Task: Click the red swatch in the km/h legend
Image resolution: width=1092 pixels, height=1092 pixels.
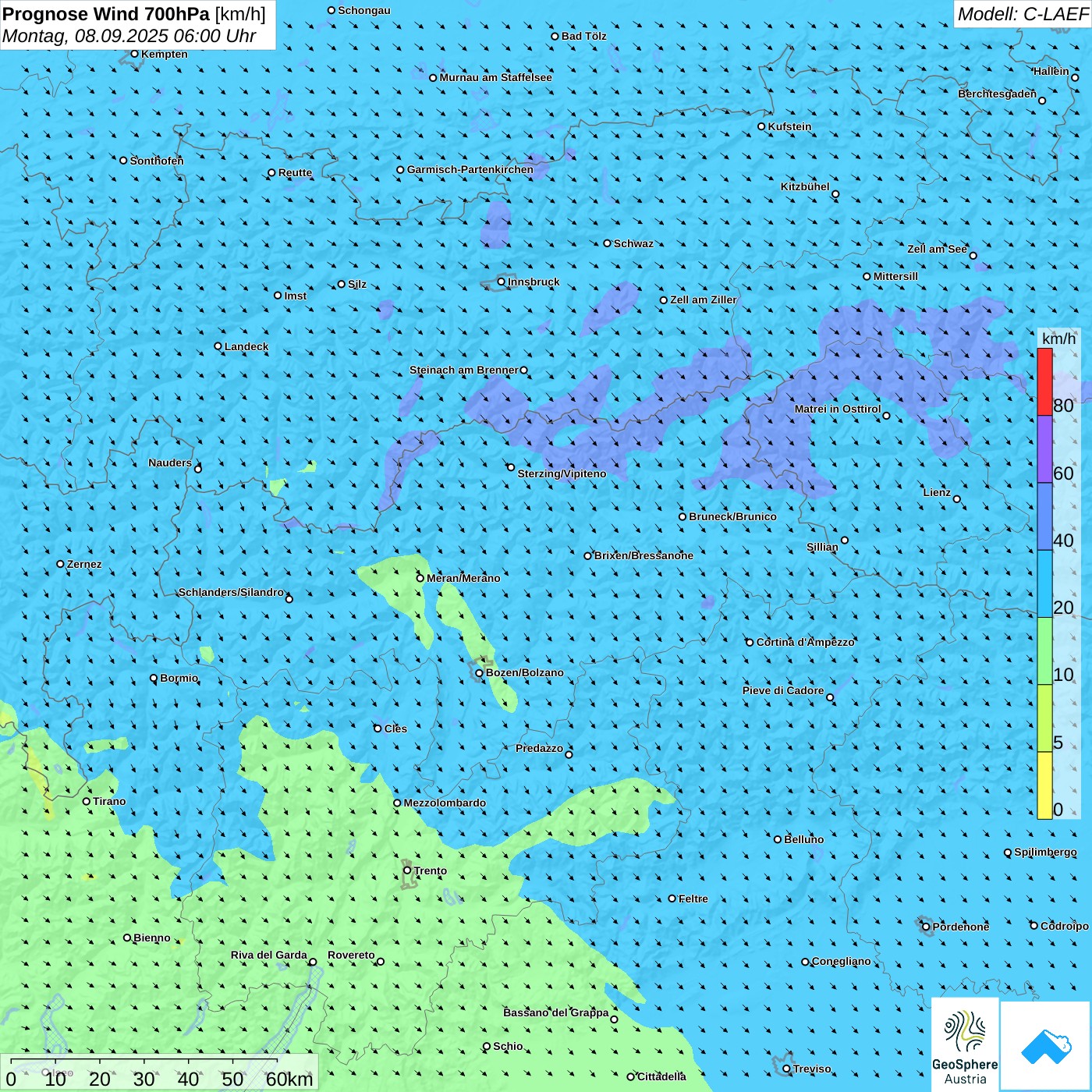Action: (1044, 382)
